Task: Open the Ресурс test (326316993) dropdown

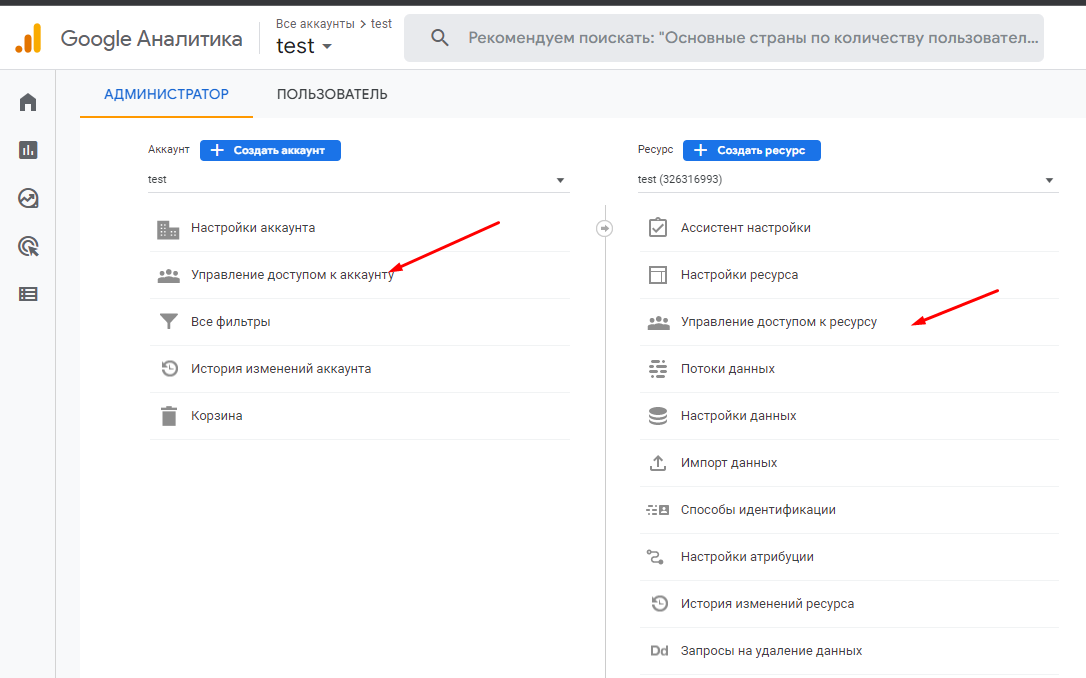Action: tap(847, 180)
